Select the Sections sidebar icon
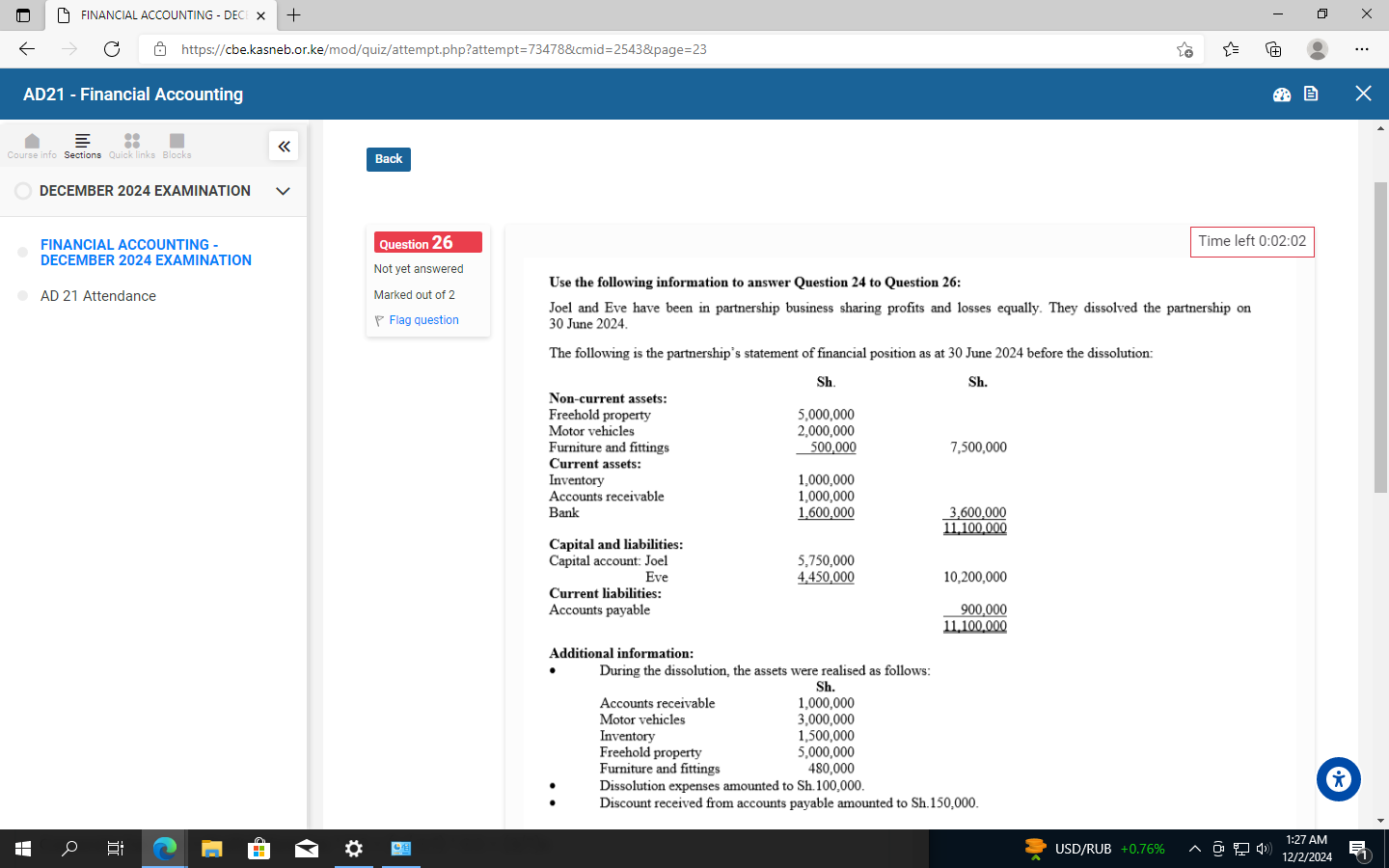 click(83, 146)
